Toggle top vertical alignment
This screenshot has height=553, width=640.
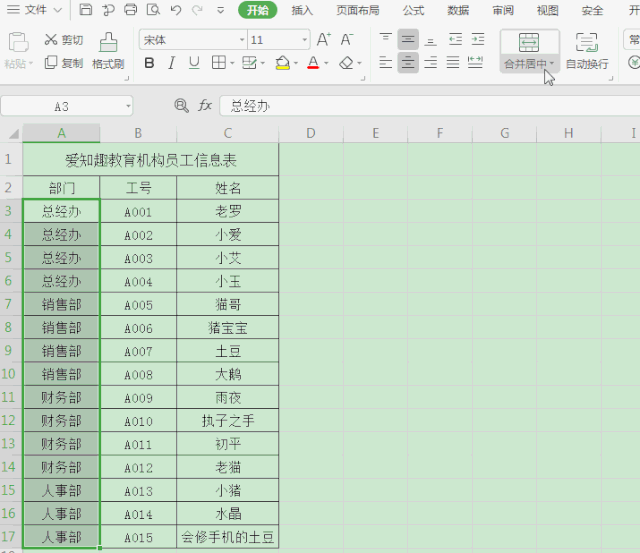386,39
